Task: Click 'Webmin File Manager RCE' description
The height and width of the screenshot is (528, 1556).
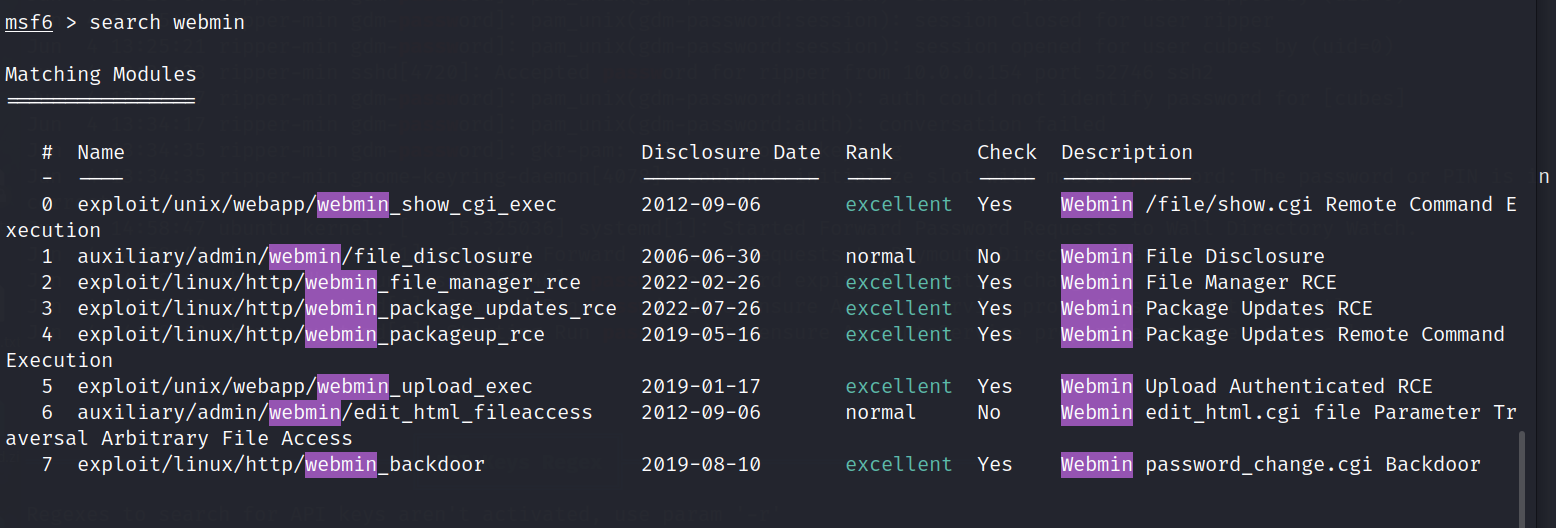Action: pyautogui.click(x=1198, y=282)
